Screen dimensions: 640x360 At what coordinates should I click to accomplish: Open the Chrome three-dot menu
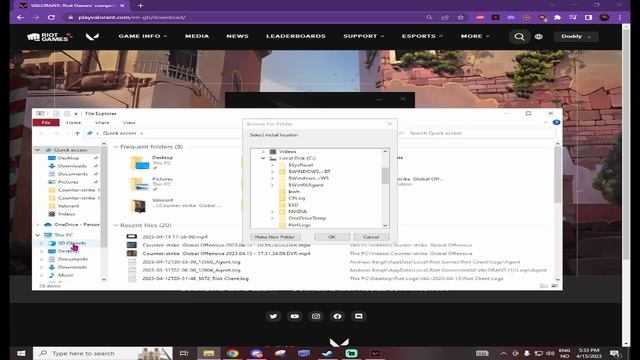pos(620,18)
